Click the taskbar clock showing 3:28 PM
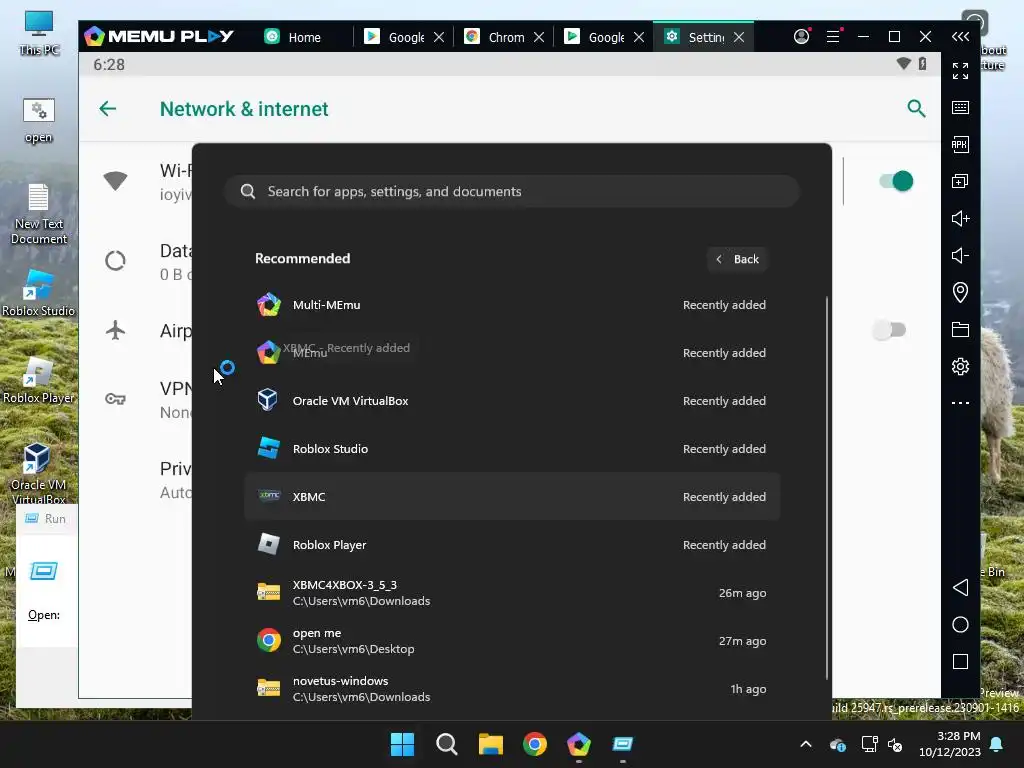Screen dimensions: 1024x768 (950, 744)
